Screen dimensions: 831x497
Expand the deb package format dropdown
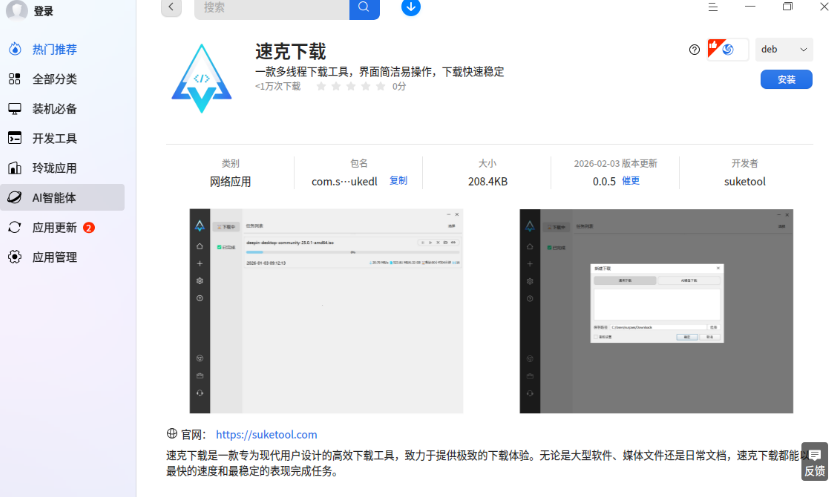tap(784, 49)
